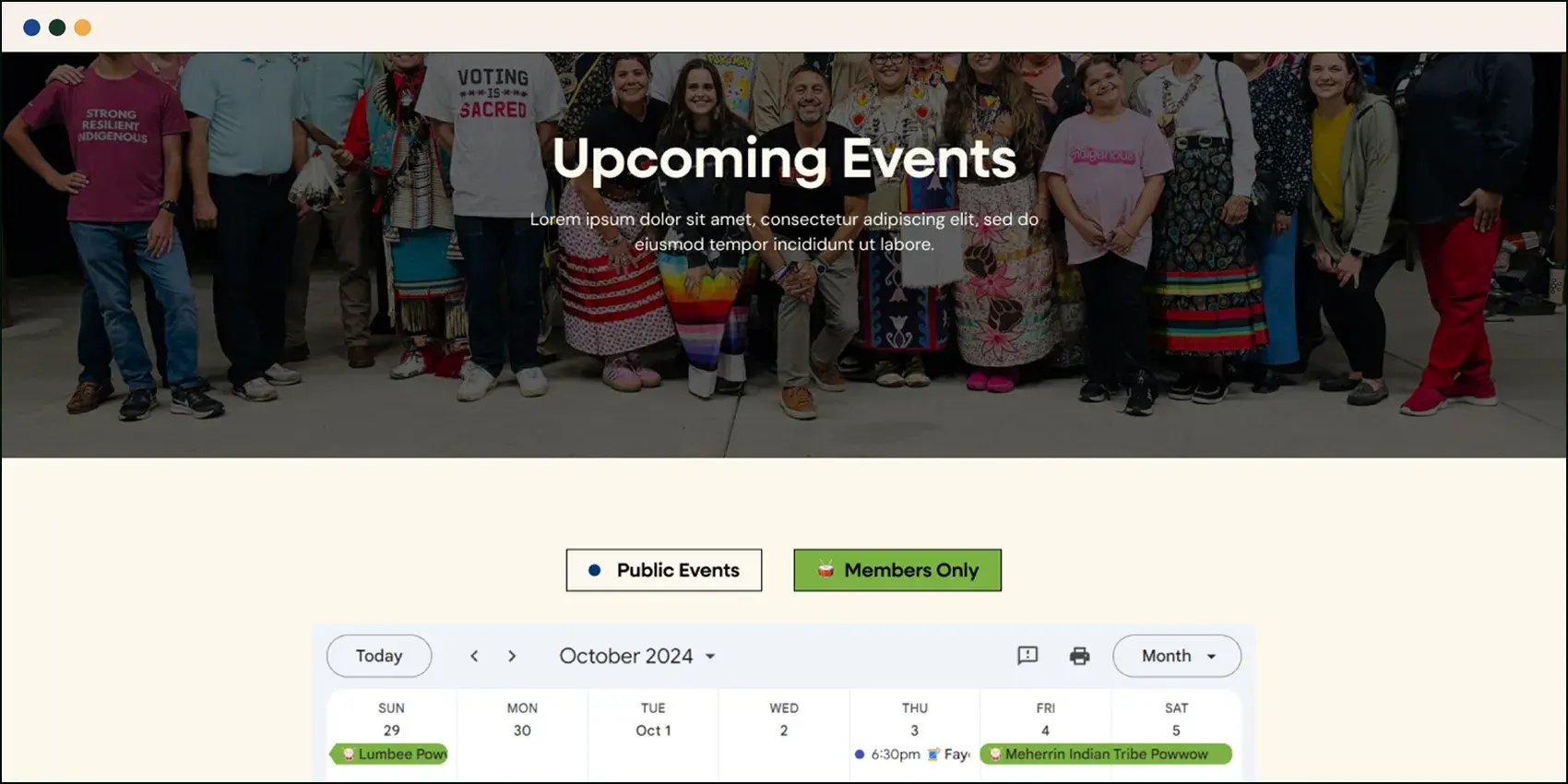Click the drum icon in Members Only
The image size is (1568, 784).
click(x=826, y=569)
